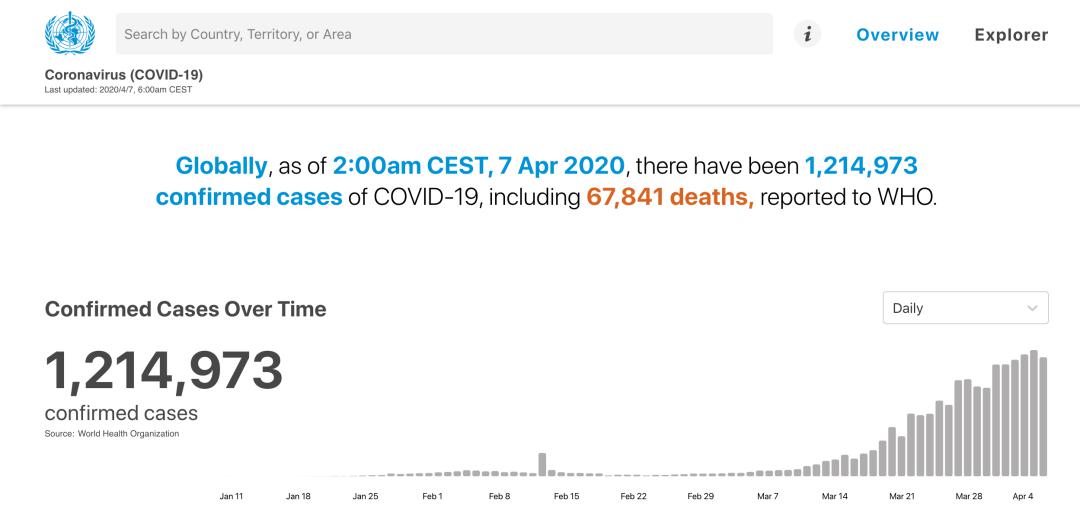Click the Apr 4 axis label
The width and height of the screenshot is (1080, 529).
(1024, 497)
